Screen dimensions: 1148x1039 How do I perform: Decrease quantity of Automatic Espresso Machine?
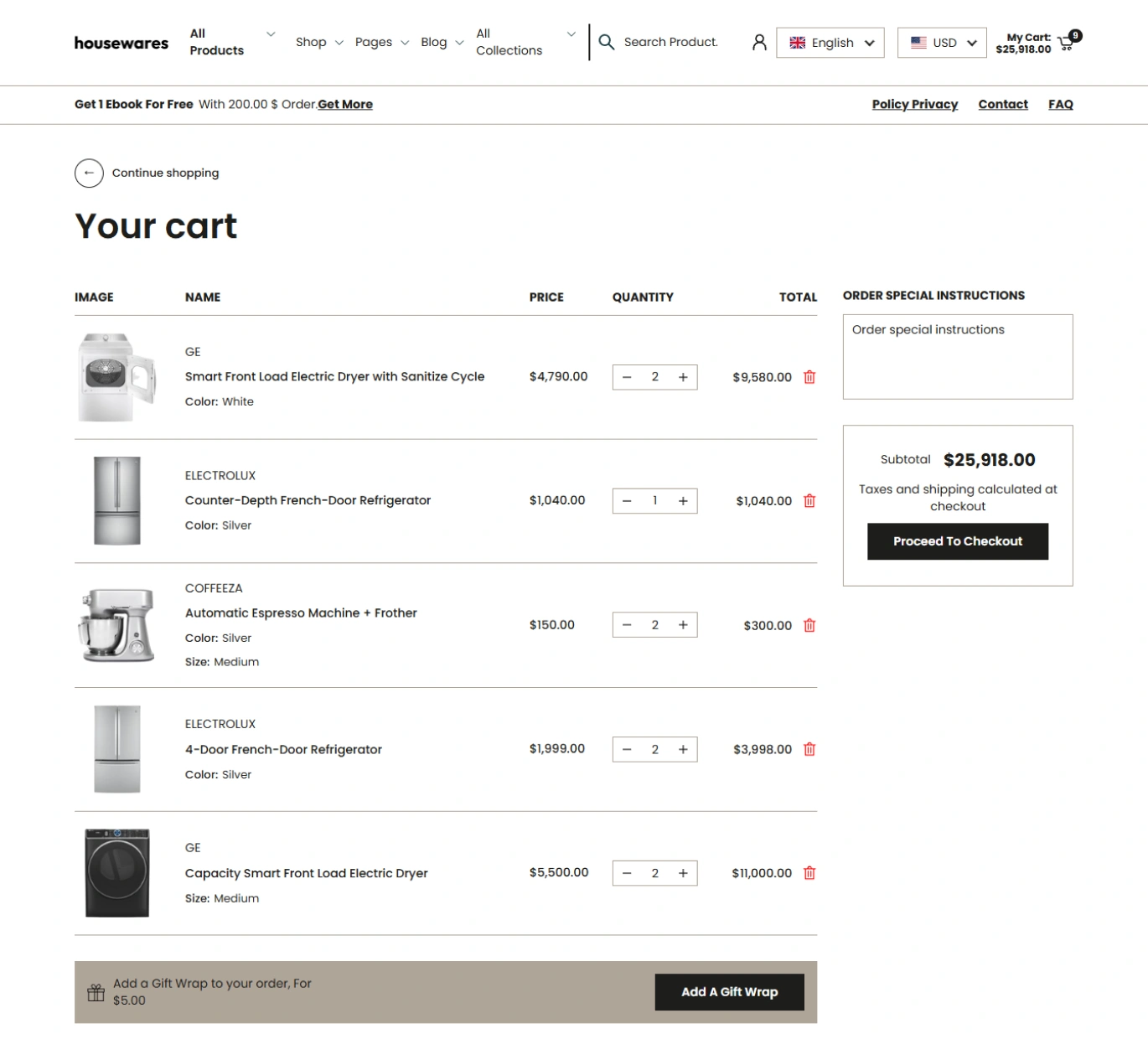click(x=627, y=625)
